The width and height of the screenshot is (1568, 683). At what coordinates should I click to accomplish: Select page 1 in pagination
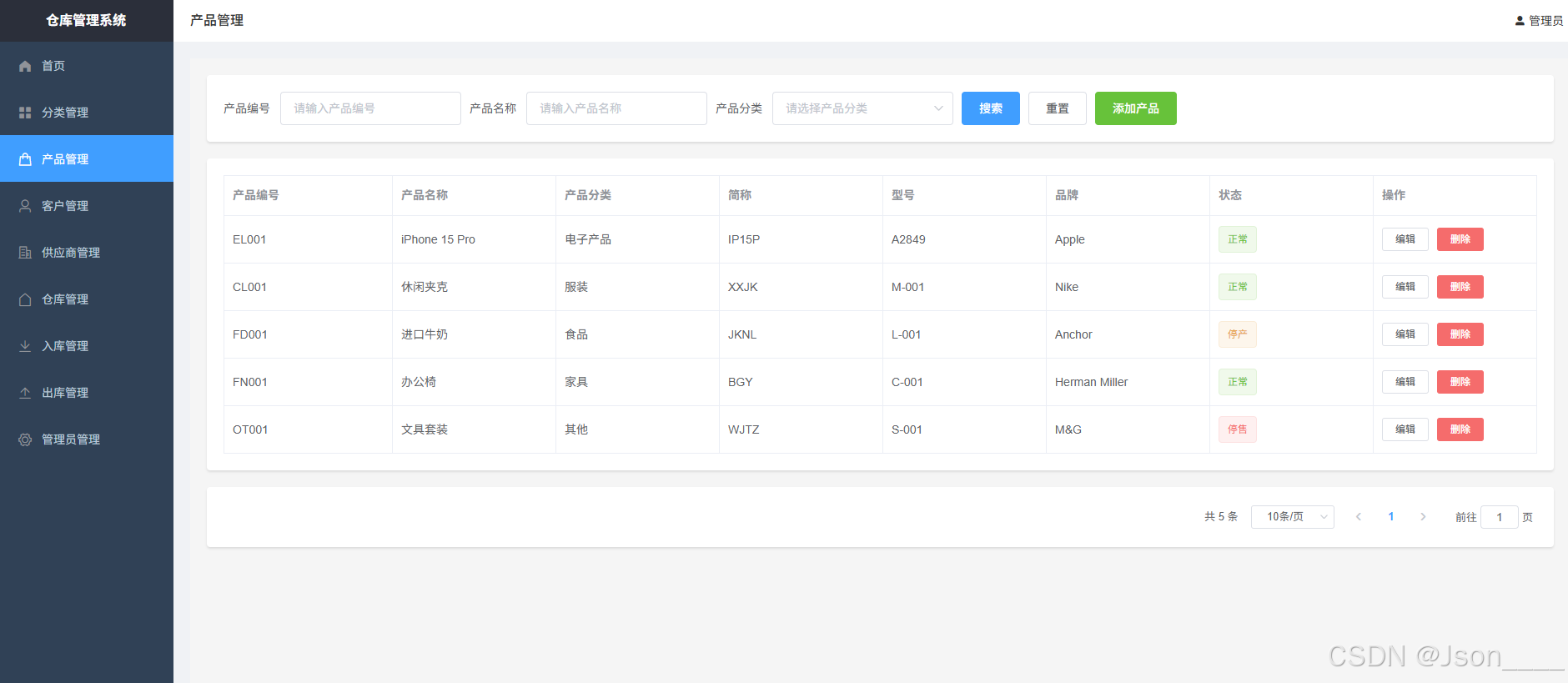tap(1391, 517)
